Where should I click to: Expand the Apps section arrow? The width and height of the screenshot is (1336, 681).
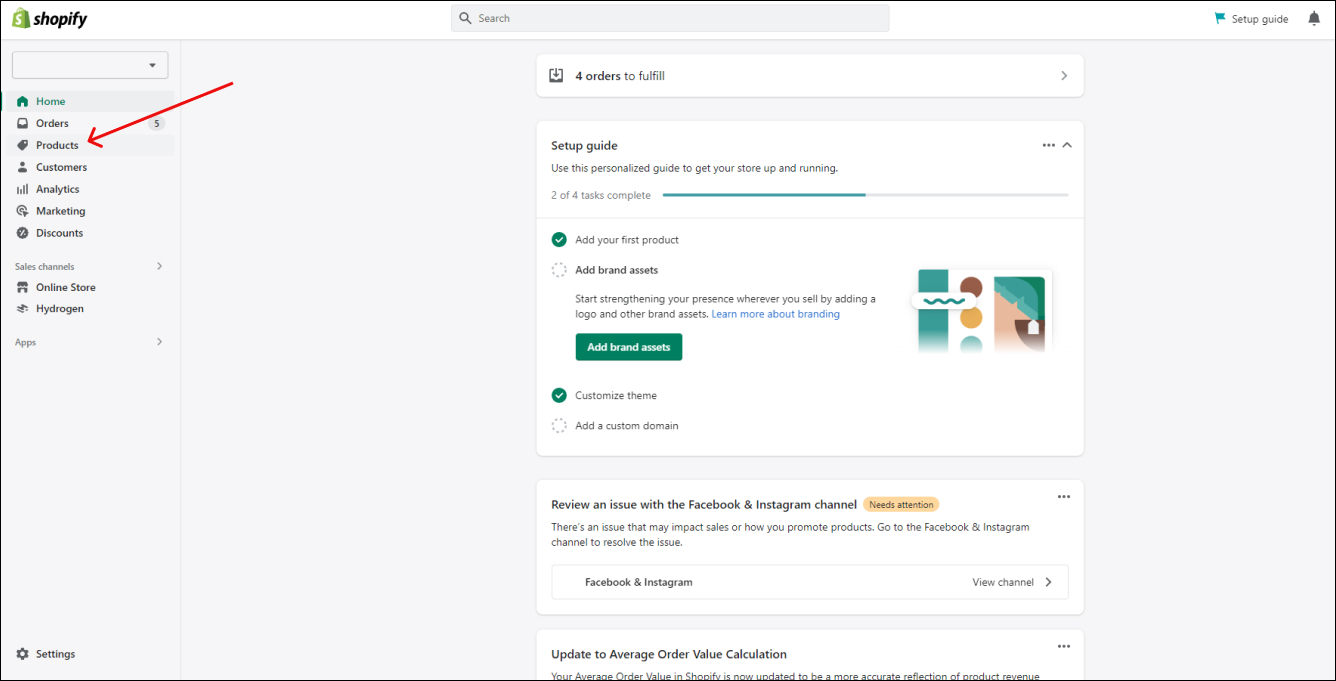(160, 342)
